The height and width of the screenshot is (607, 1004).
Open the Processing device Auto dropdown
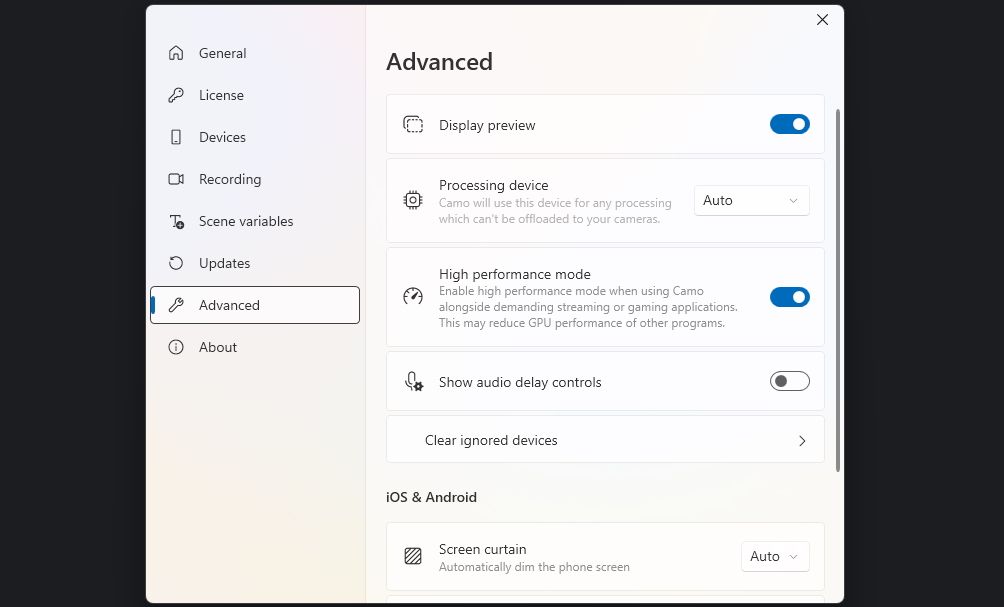click(x=751, y=200)
